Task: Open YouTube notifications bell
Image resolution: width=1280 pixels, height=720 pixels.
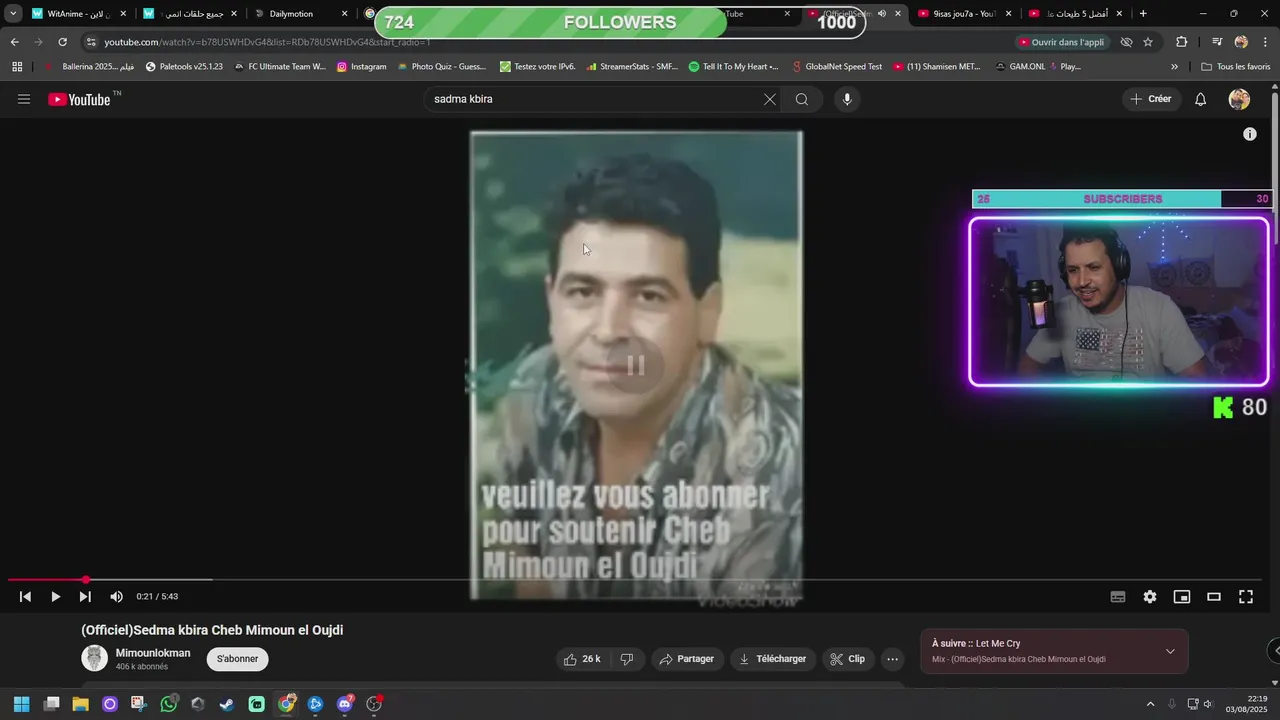Action: [x=1201, y=99]
